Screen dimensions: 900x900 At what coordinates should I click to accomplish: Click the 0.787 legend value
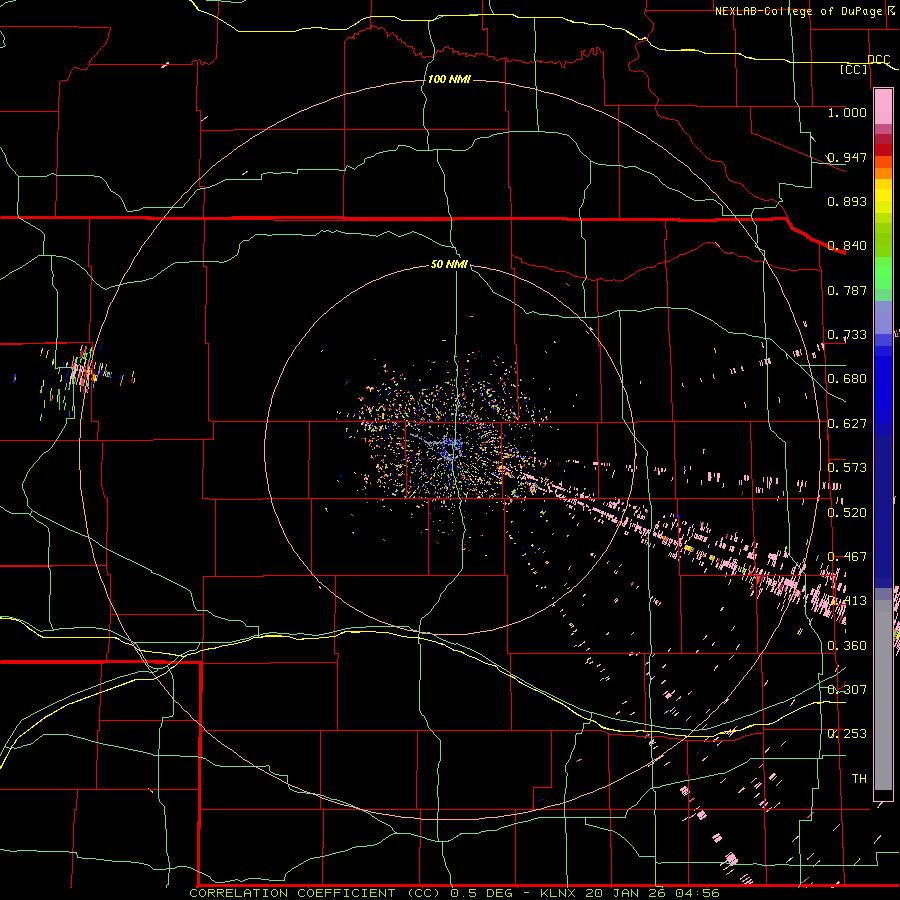point(847,290)
